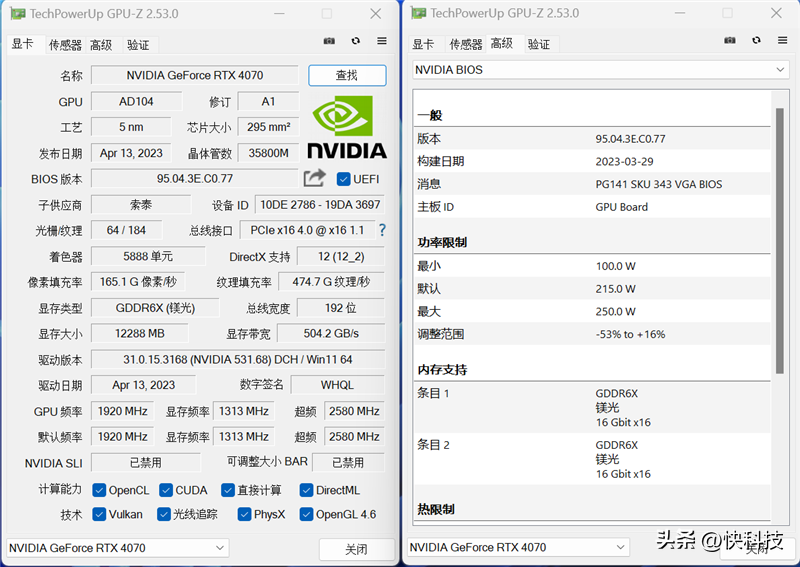800x567 pixels.
Task: Toggle the DirectML checkbox
Action: (x=306, y=490)
